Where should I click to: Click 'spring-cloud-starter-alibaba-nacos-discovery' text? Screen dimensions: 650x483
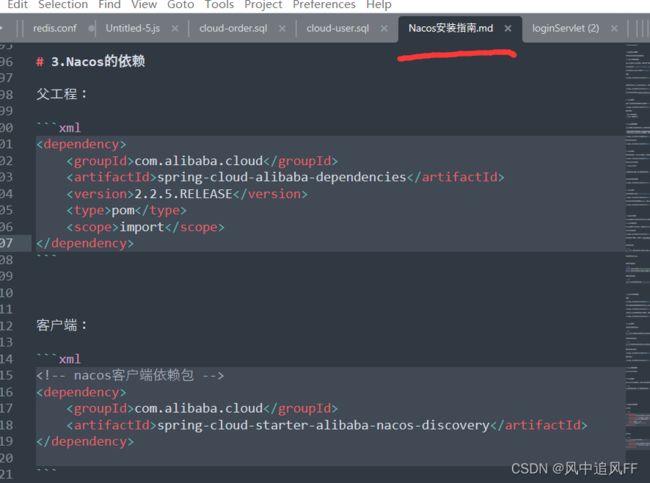[323, 425]
